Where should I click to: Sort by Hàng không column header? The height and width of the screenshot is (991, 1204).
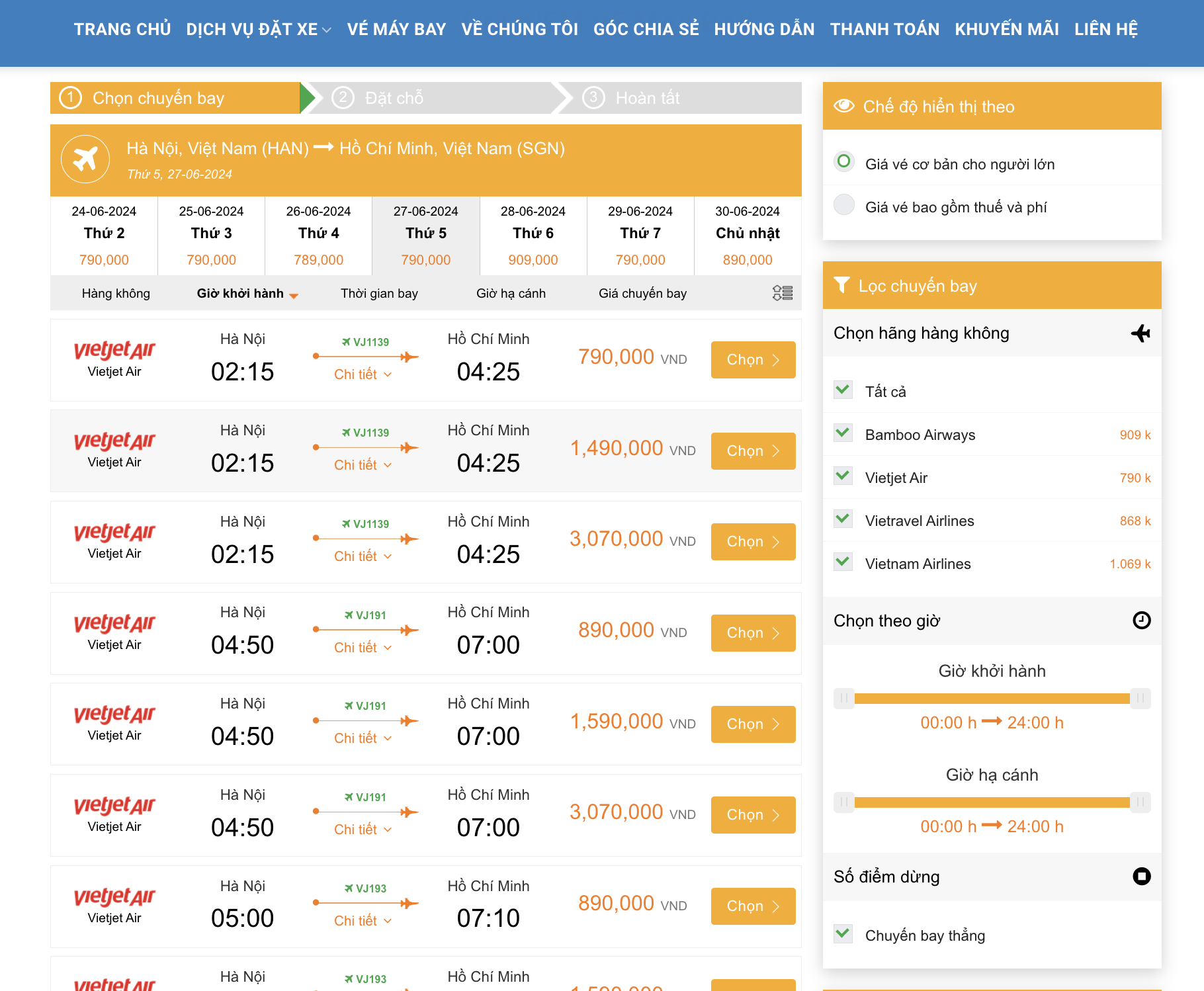[116, 294]
